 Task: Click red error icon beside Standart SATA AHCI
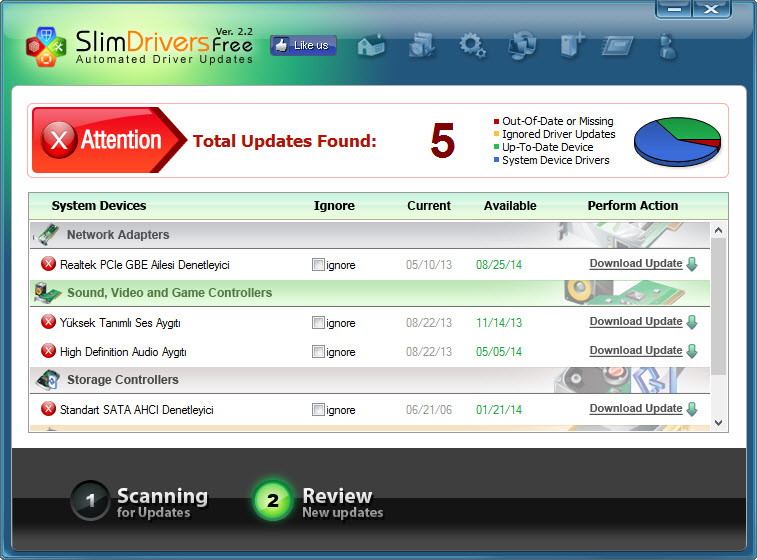point(48,408)
